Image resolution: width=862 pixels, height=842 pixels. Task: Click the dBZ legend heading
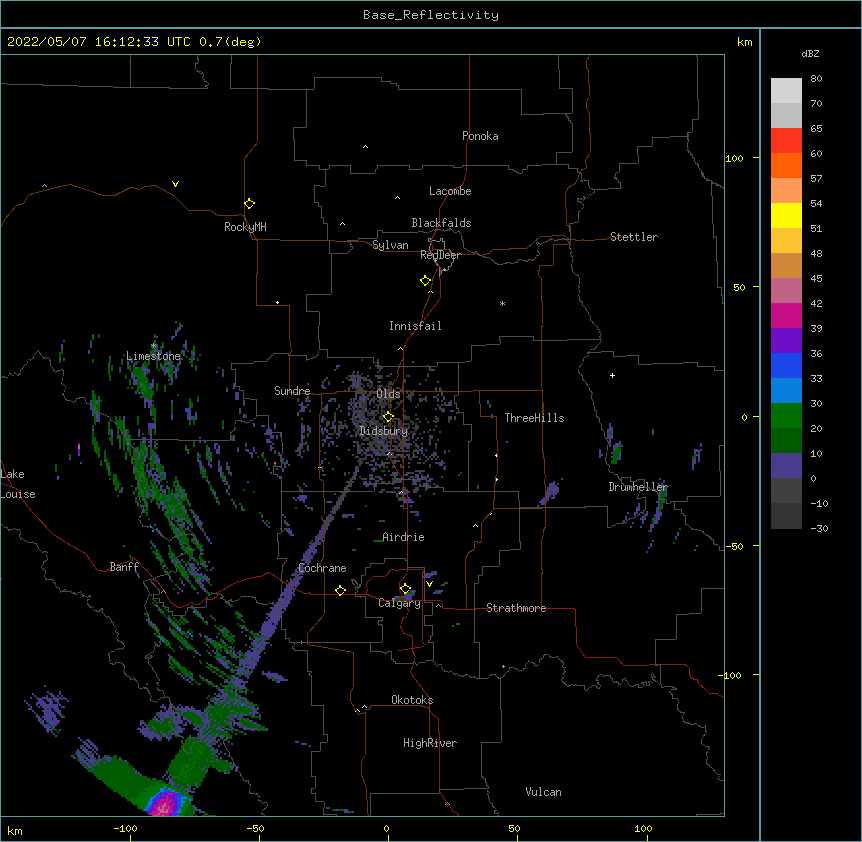[x=810, y=53]
